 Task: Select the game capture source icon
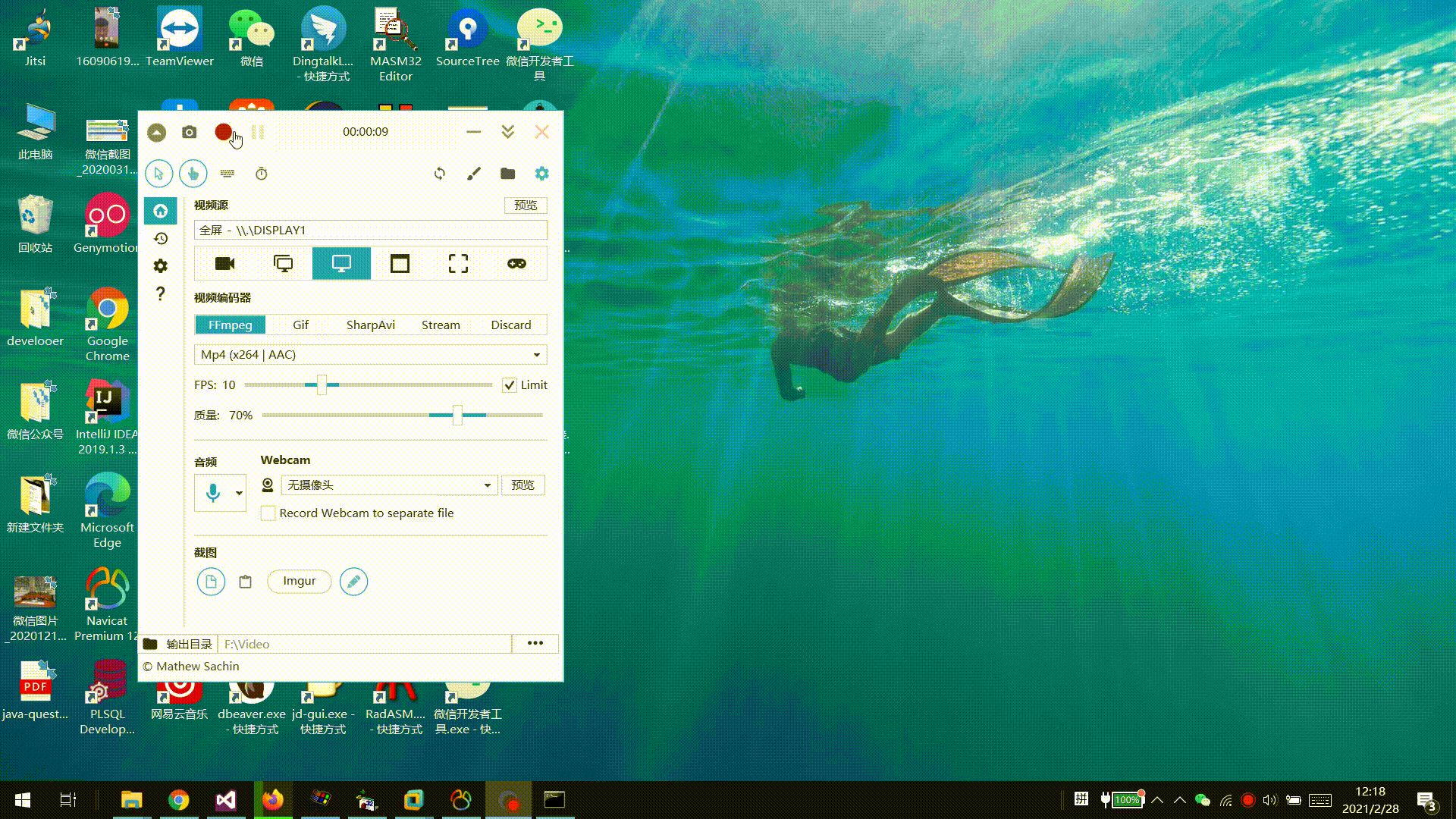[516, 264]
